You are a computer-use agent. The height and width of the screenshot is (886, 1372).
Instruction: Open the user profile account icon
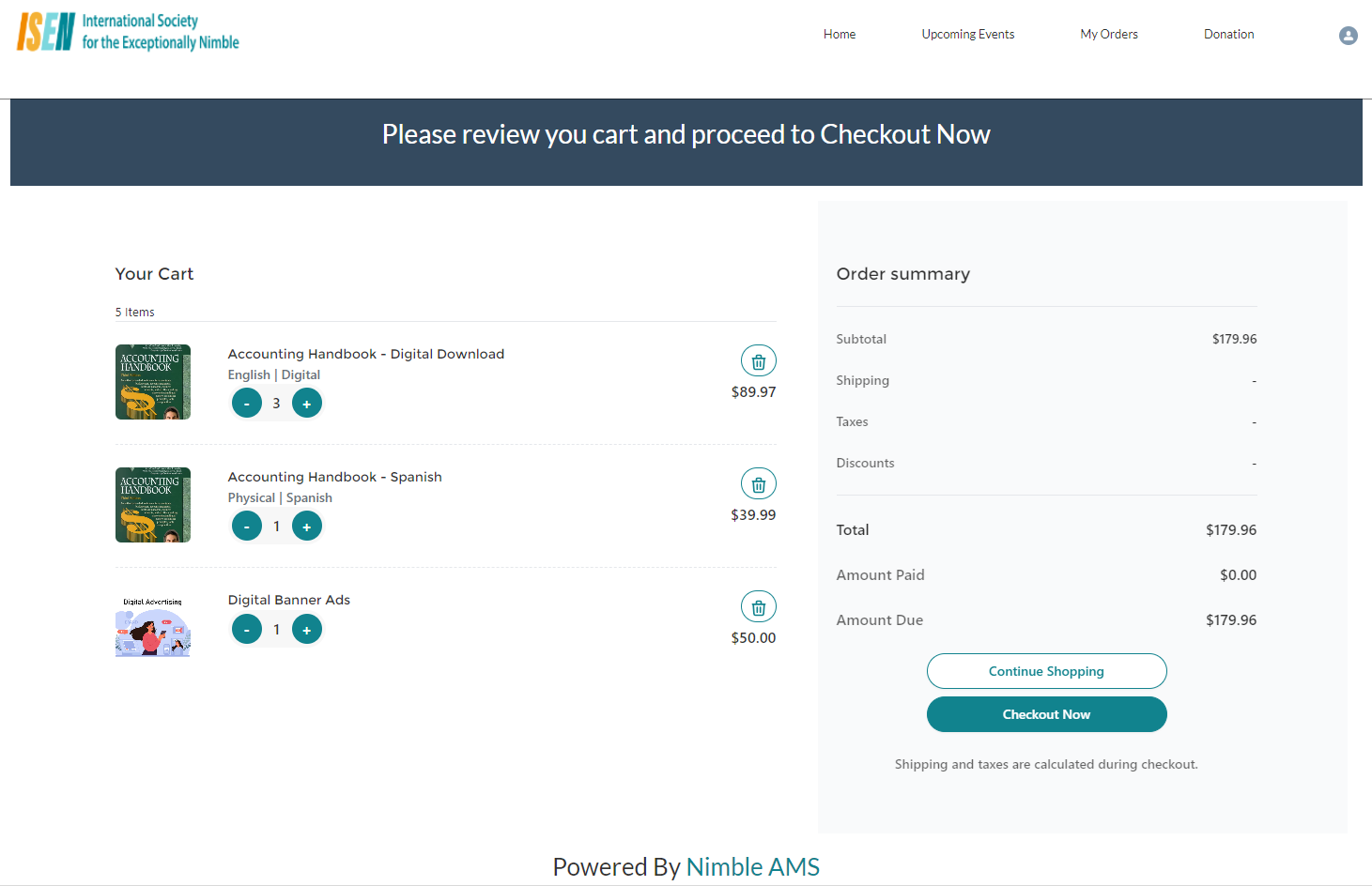click(x=1348, y=36)
